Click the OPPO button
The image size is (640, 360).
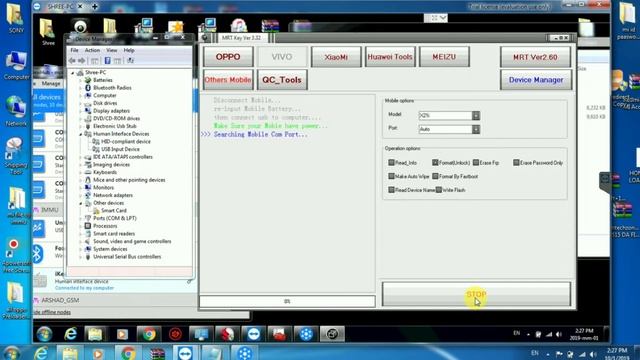coord(228,57)
